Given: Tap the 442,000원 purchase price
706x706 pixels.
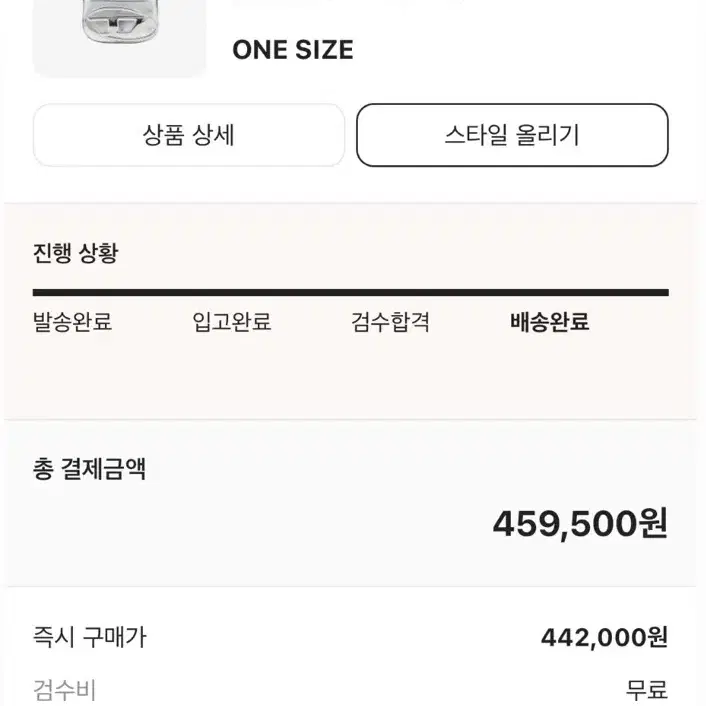Looking at the screenshot, I should coord(604,638).
